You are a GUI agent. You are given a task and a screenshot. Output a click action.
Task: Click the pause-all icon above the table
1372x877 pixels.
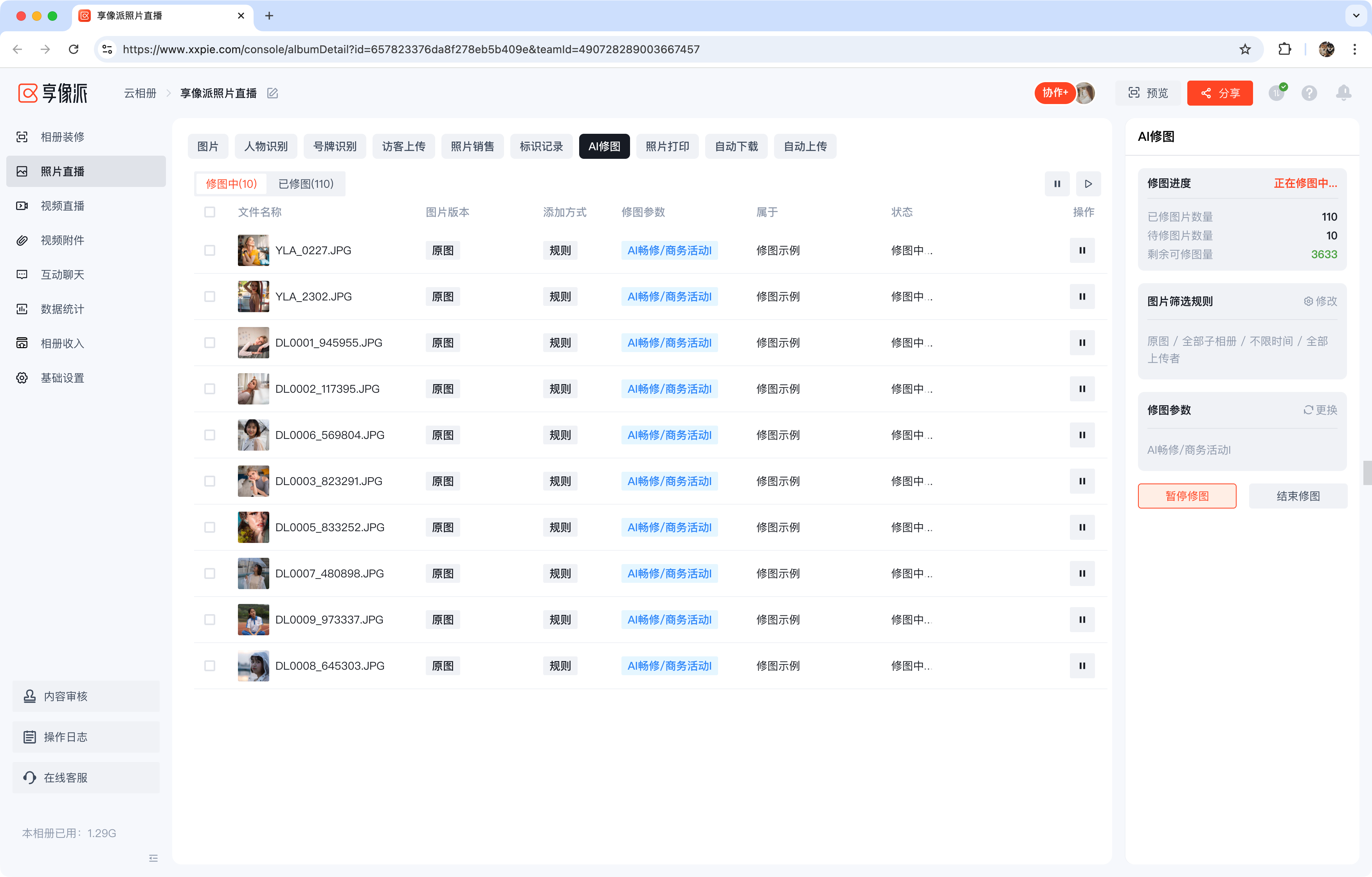point(1057,184)
